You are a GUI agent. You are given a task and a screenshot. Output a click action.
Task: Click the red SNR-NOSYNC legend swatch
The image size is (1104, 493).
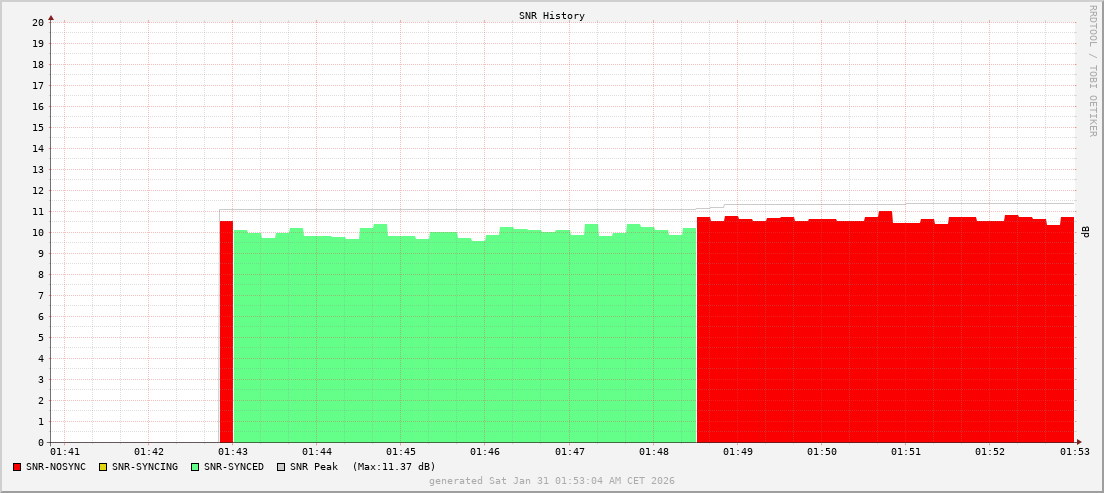[x=17, y=467]
